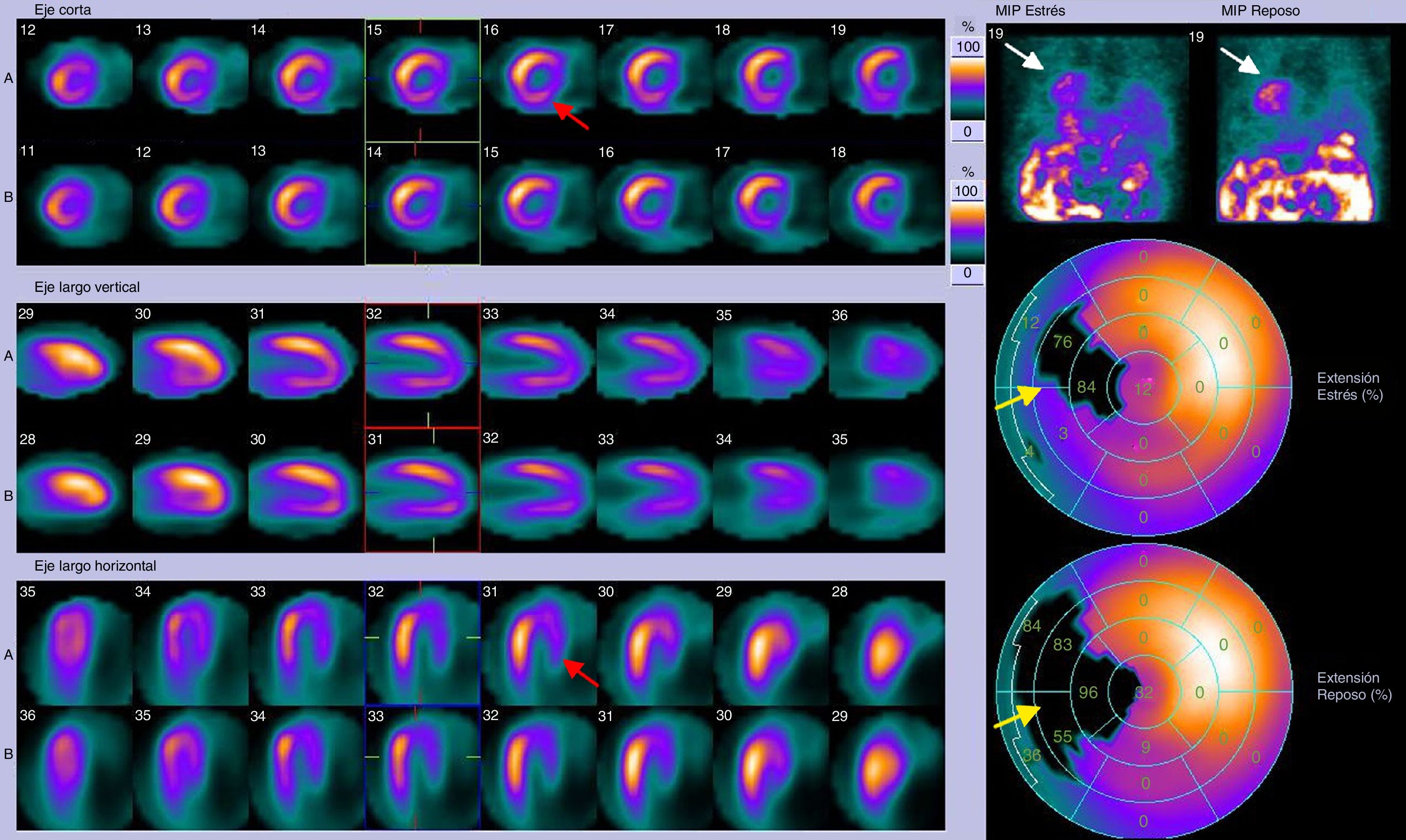
Task: Click vertical long-axis rest slice 31
Action: click(422, 490)
